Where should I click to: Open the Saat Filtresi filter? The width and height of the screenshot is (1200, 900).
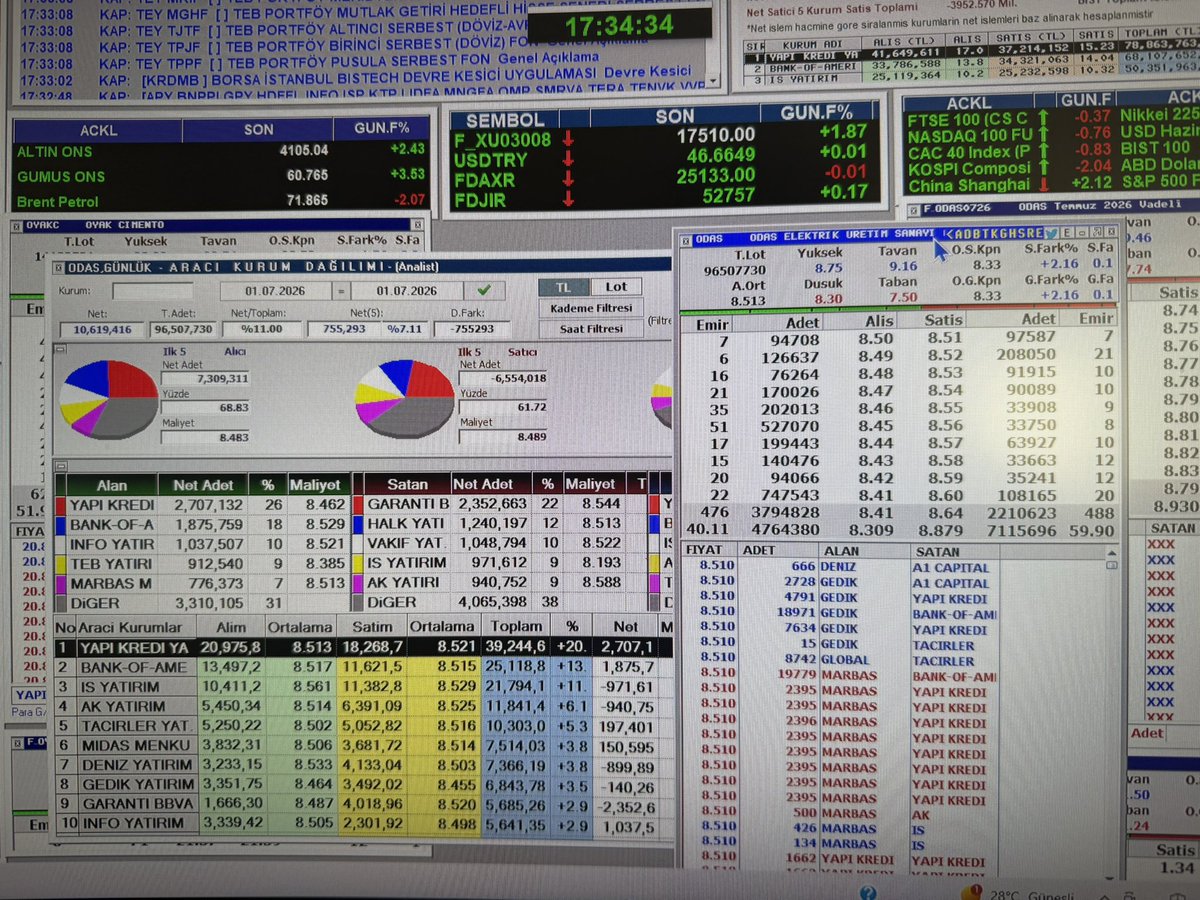[x=592, y=329]
